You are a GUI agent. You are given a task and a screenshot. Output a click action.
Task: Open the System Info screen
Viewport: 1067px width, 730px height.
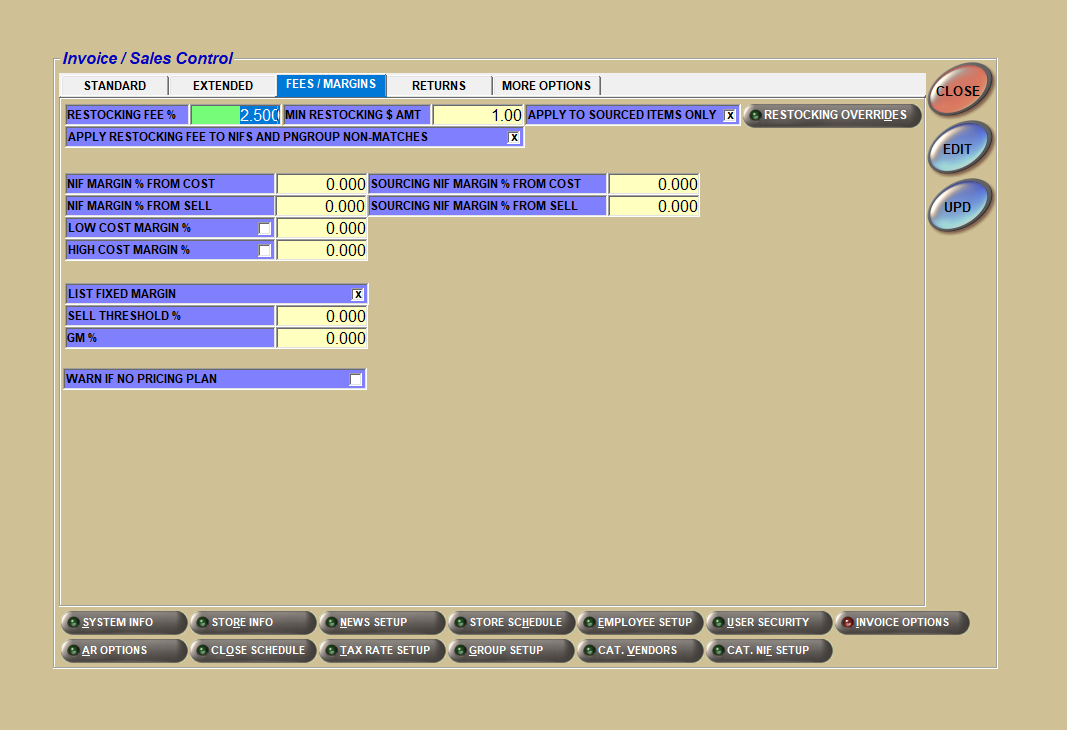124,623
